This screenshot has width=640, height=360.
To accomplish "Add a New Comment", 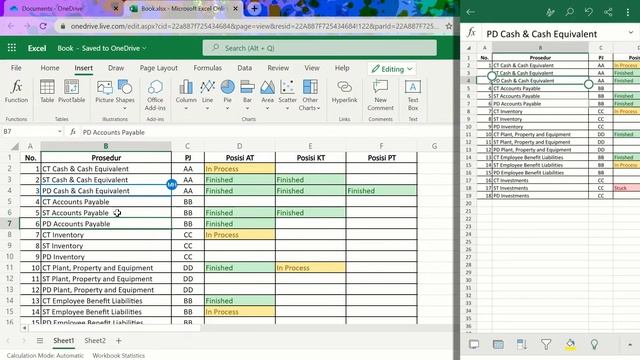I will tap(380, 96).
